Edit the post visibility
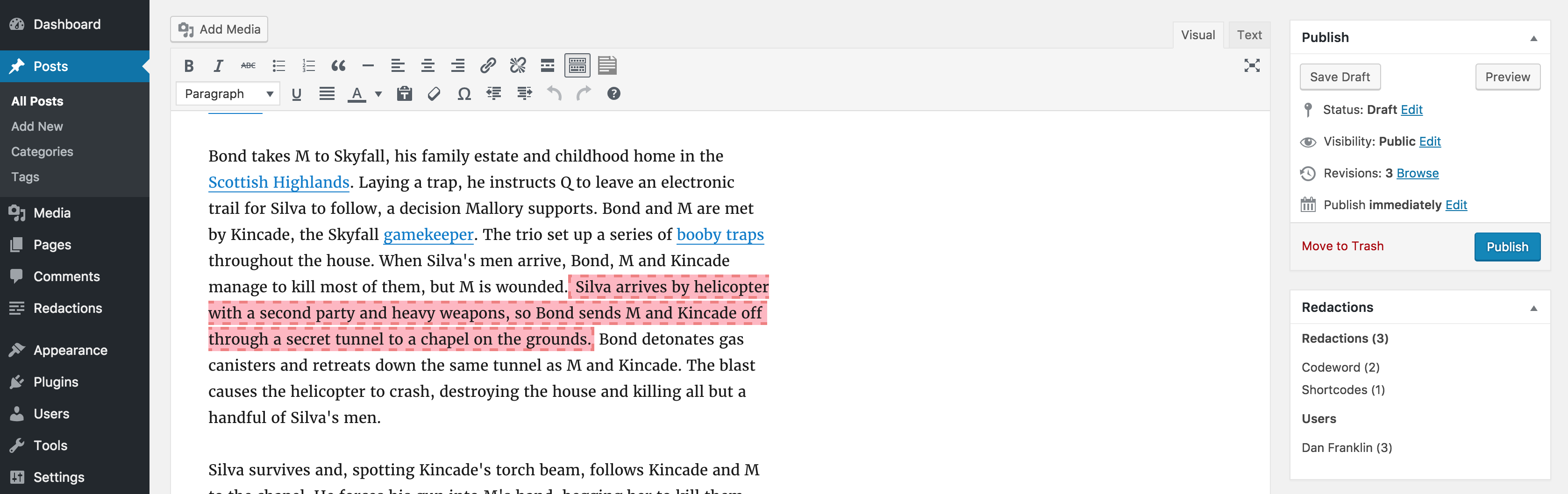 click(x=1430, y=142)
